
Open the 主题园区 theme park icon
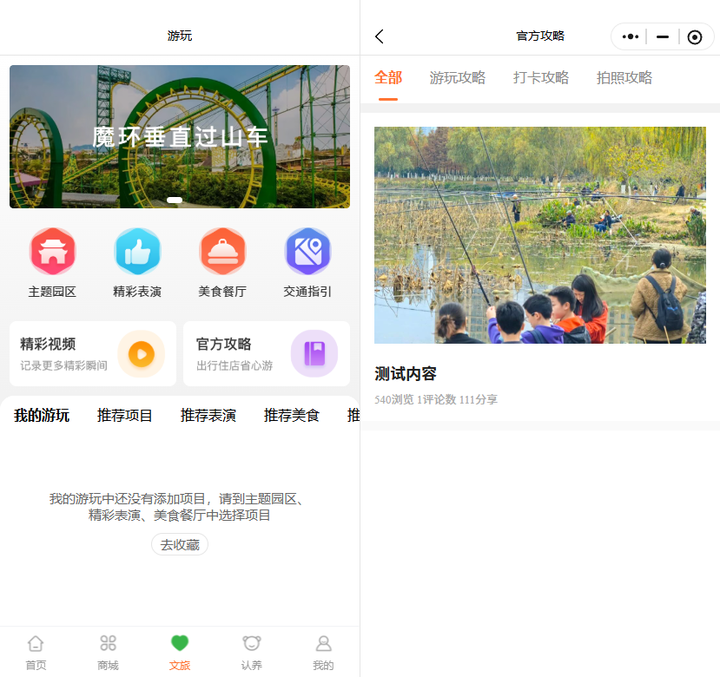click(x=52, y=252)
